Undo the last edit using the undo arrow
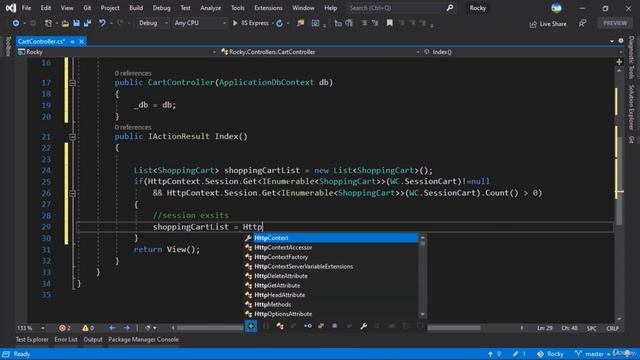The image size is (640, 360). (102, 23)
